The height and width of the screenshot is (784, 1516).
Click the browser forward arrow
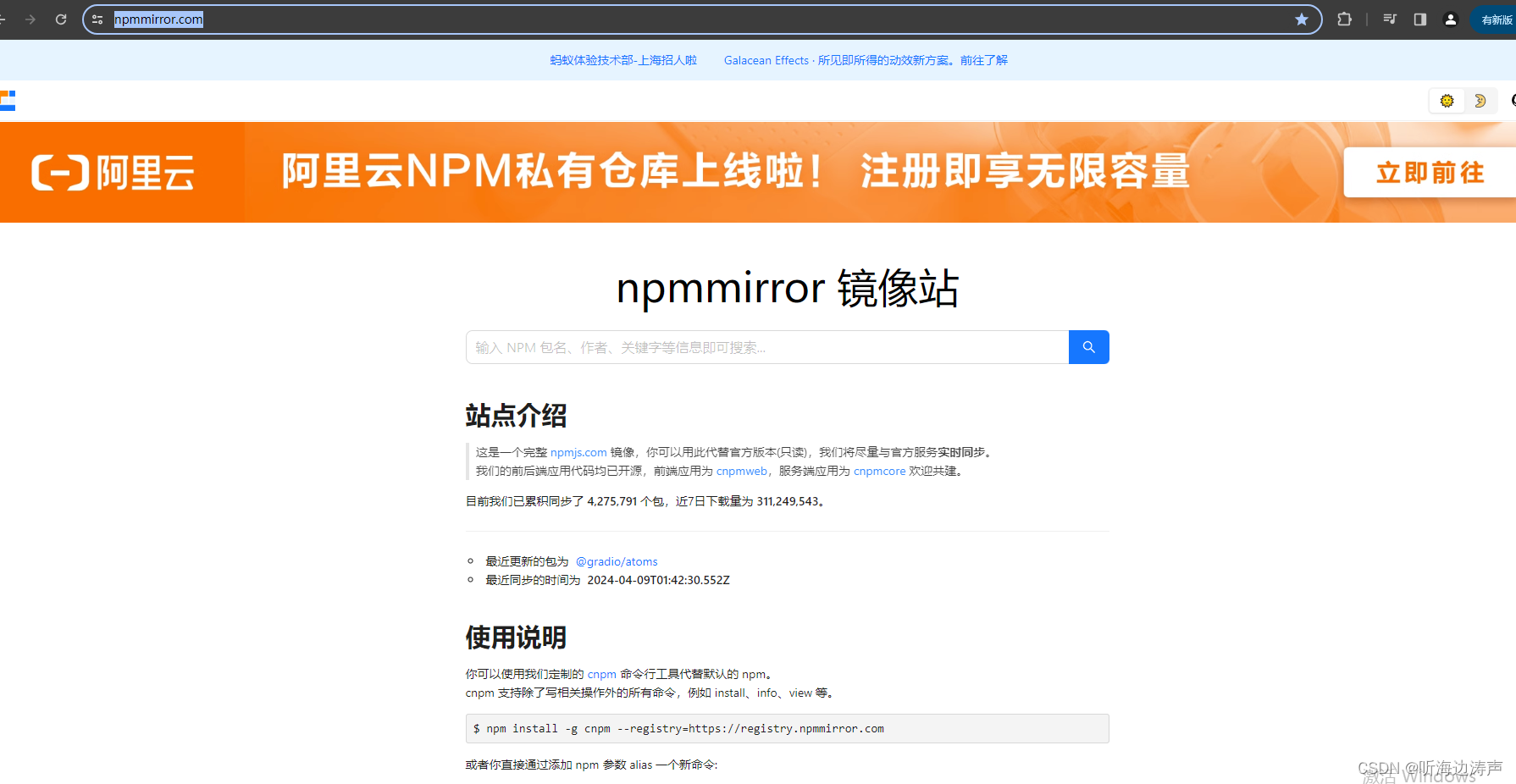tap(30, 19)
